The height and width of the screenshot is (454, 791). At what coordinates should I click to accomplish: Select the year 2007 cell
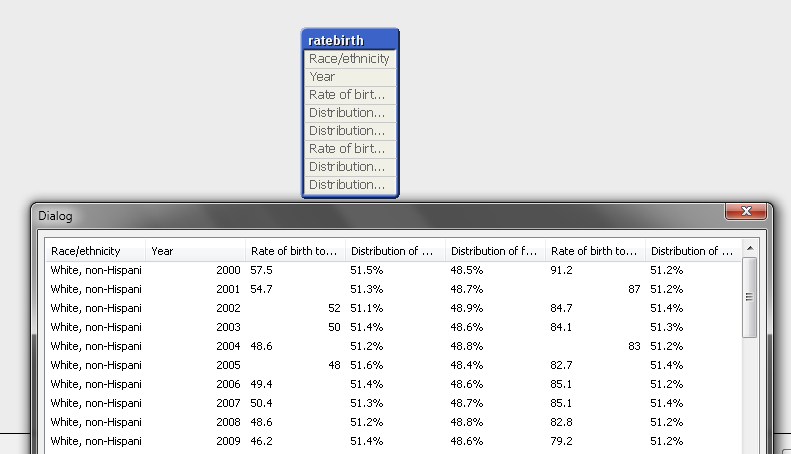(229, 404)
